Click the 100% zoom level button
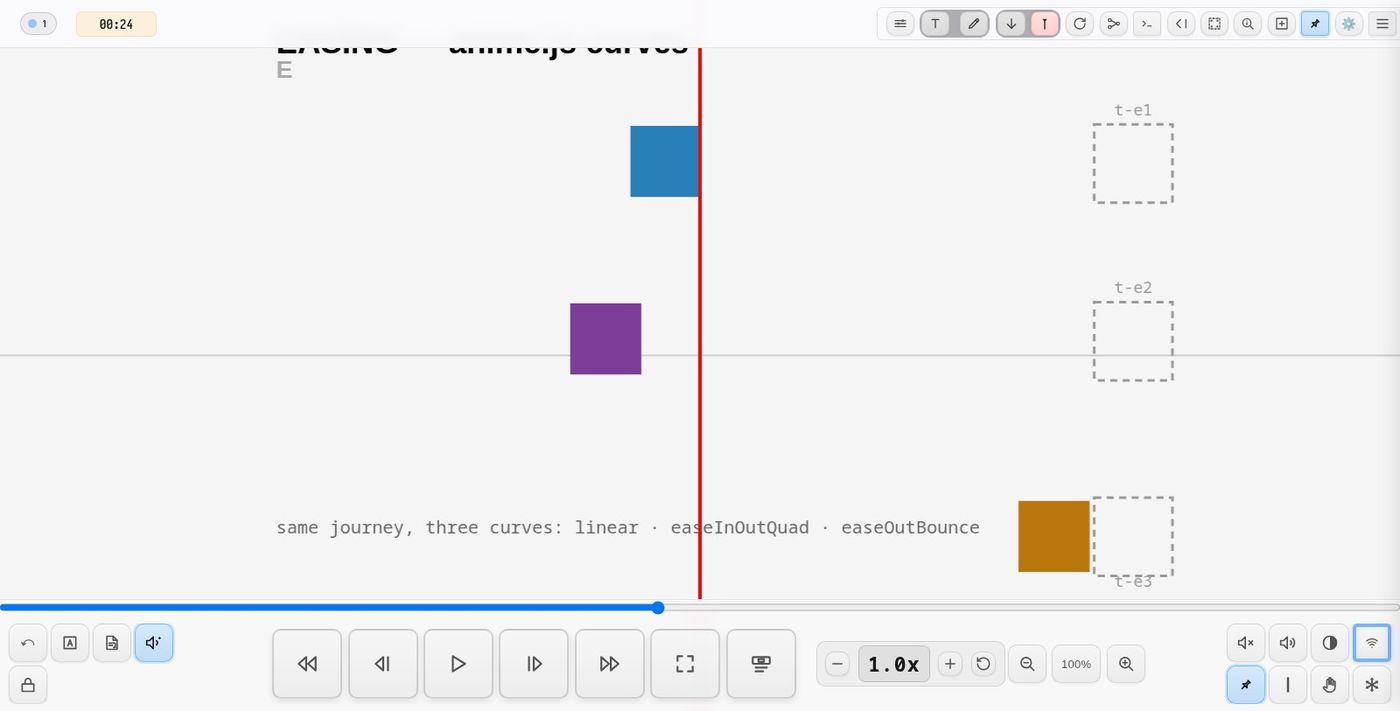 tap(1076, 664)
